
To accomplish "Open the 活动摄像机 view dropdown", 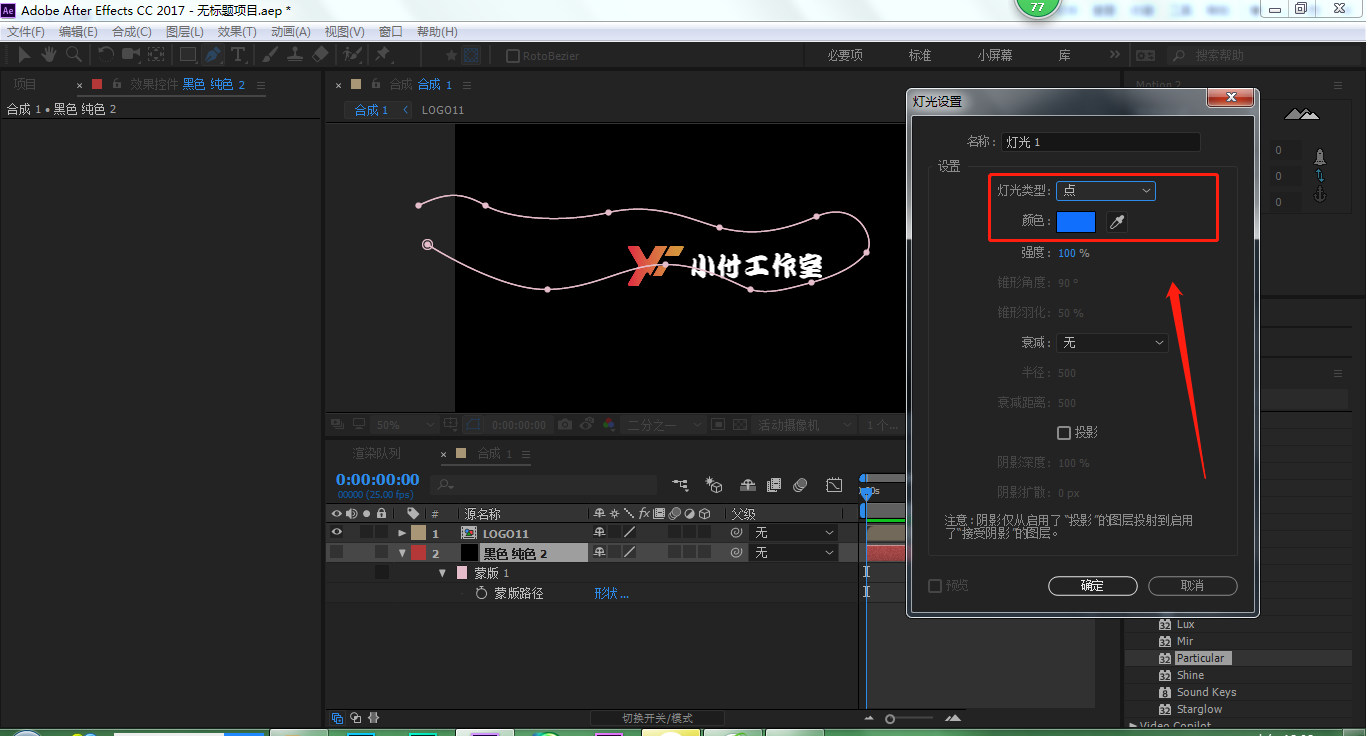I will (x=804, y=425).
